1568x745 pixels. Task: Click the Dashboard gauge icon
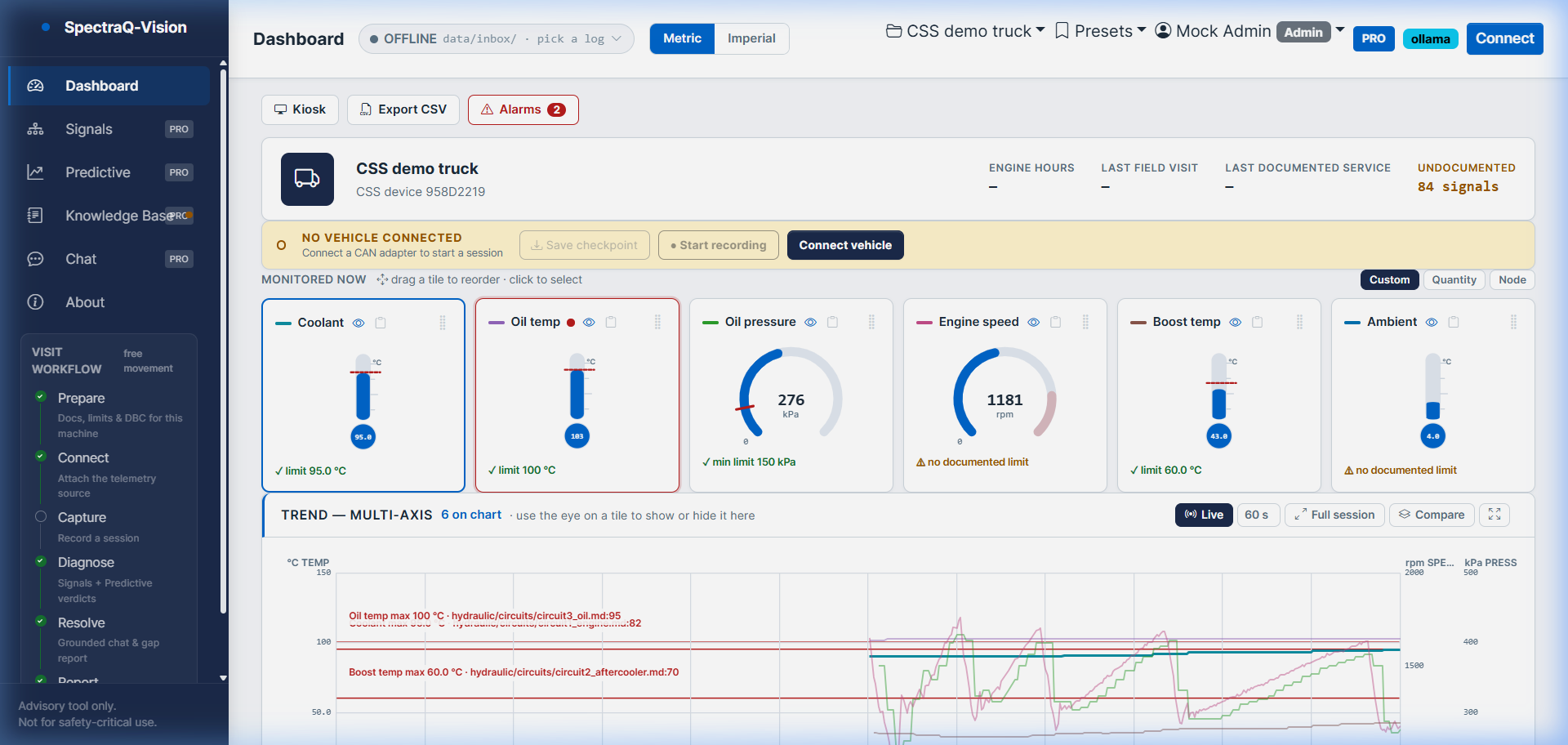pos(35,86)
